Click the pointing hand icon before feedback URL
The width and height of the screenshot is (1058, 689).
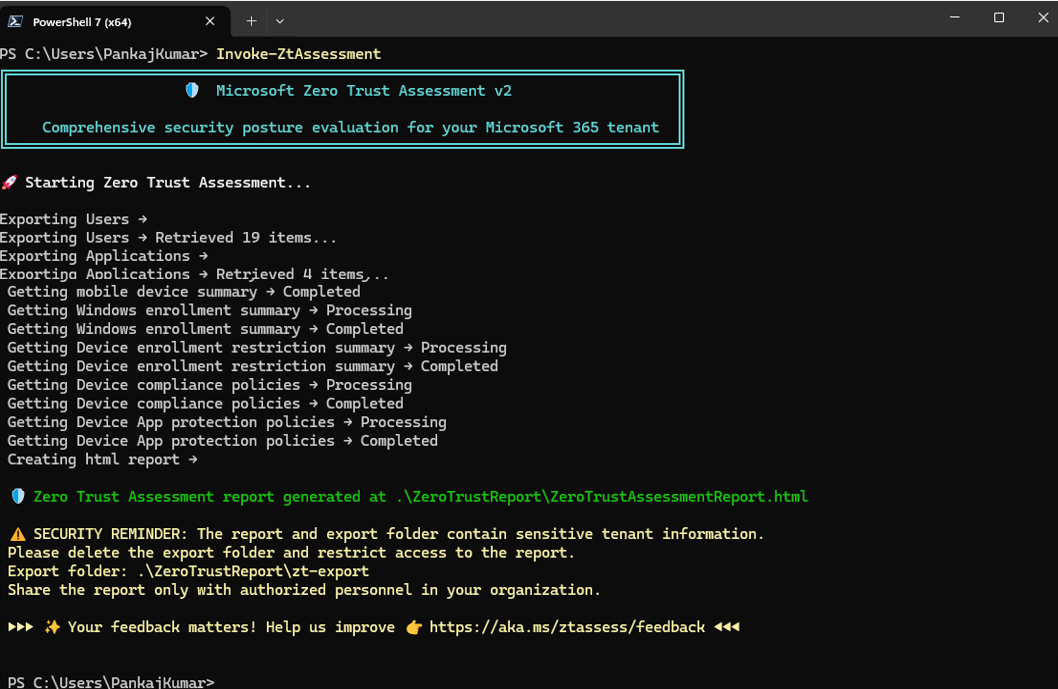tap(414, 628)
